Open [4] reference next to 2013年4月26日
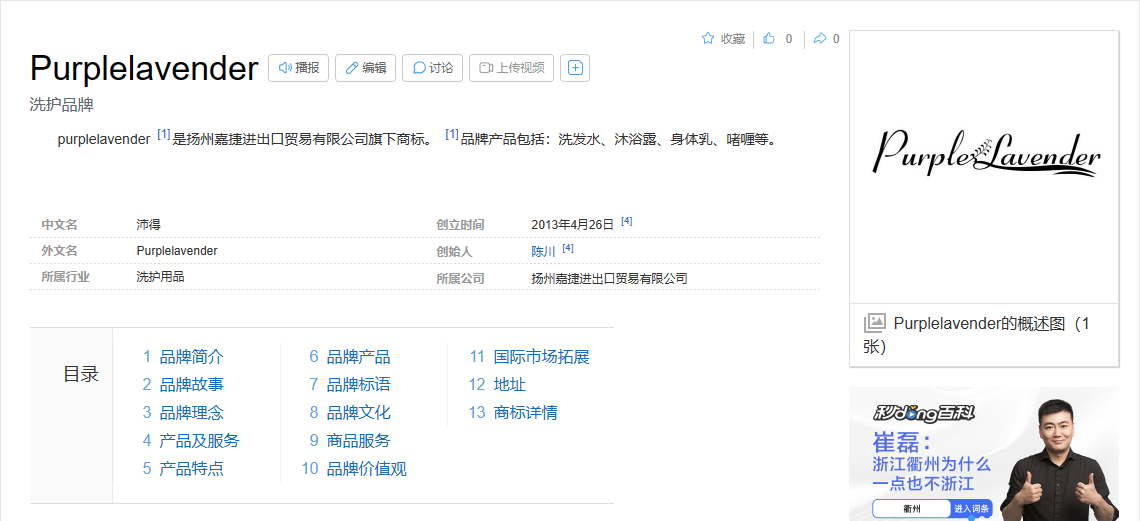Image resolution: width=1140 pixels, height=521 pixels. tap(627, 222)
